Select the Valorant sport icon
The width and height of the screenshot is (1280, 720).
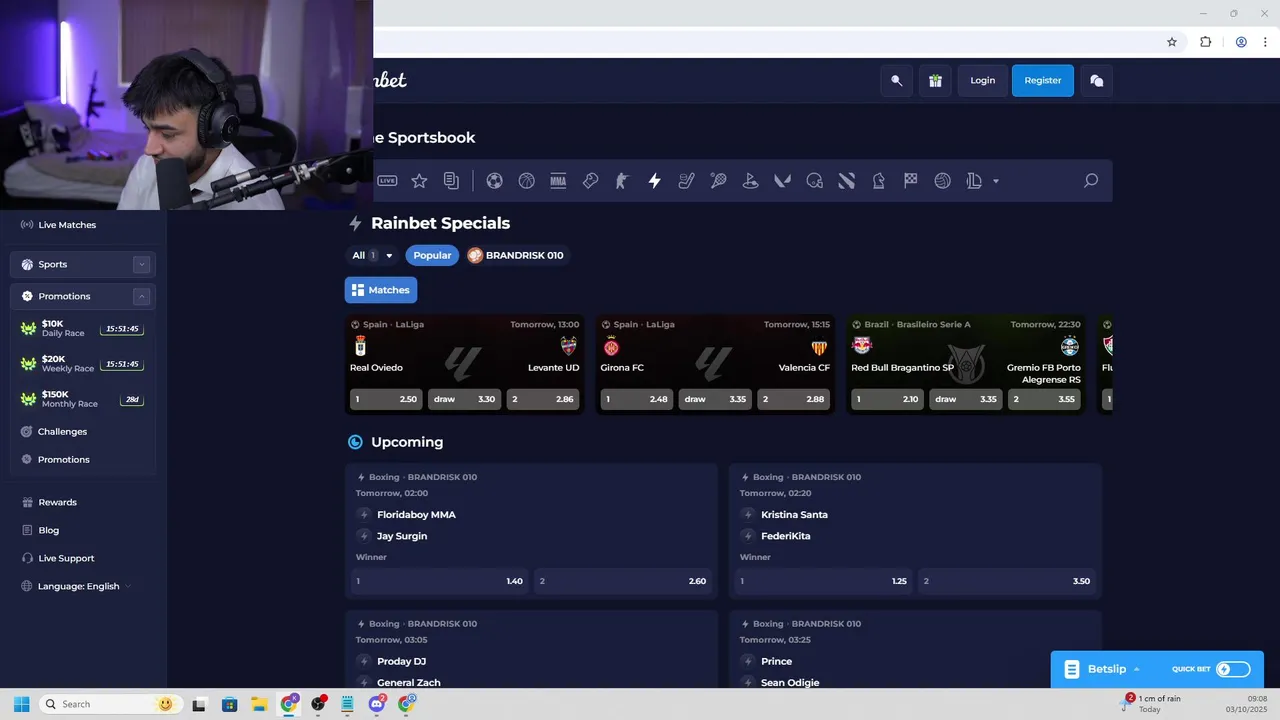point(782,181)
